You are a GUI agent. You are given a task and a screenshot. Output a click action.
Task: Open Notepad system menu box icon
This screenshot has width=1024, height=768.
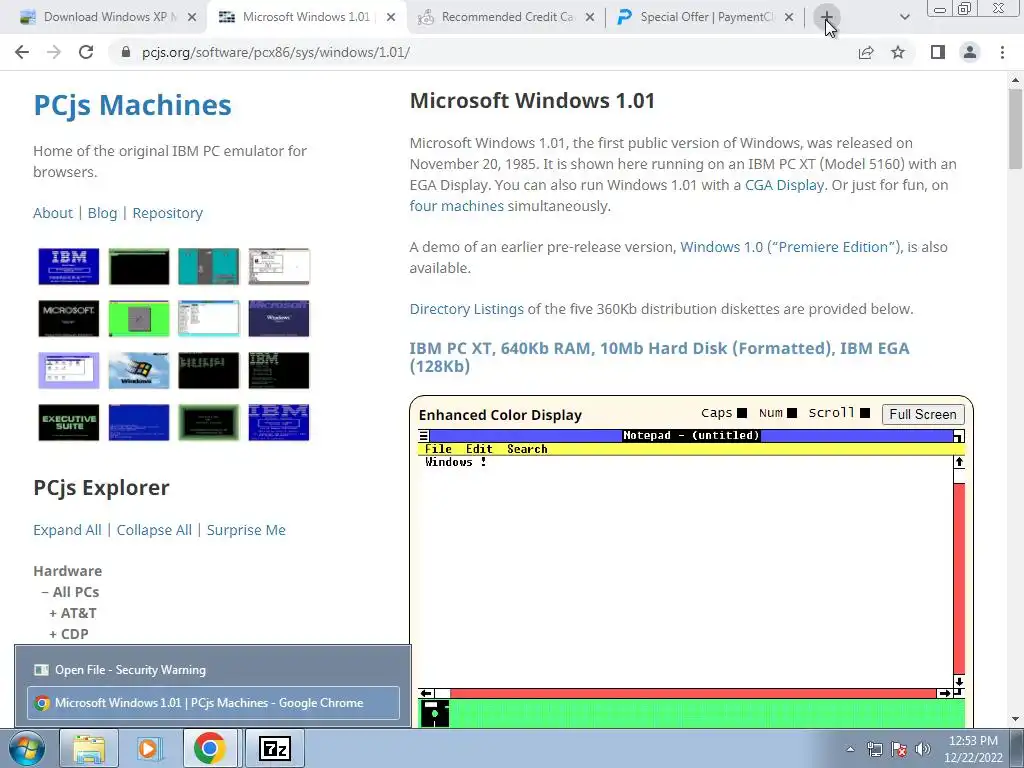(424, 436)
